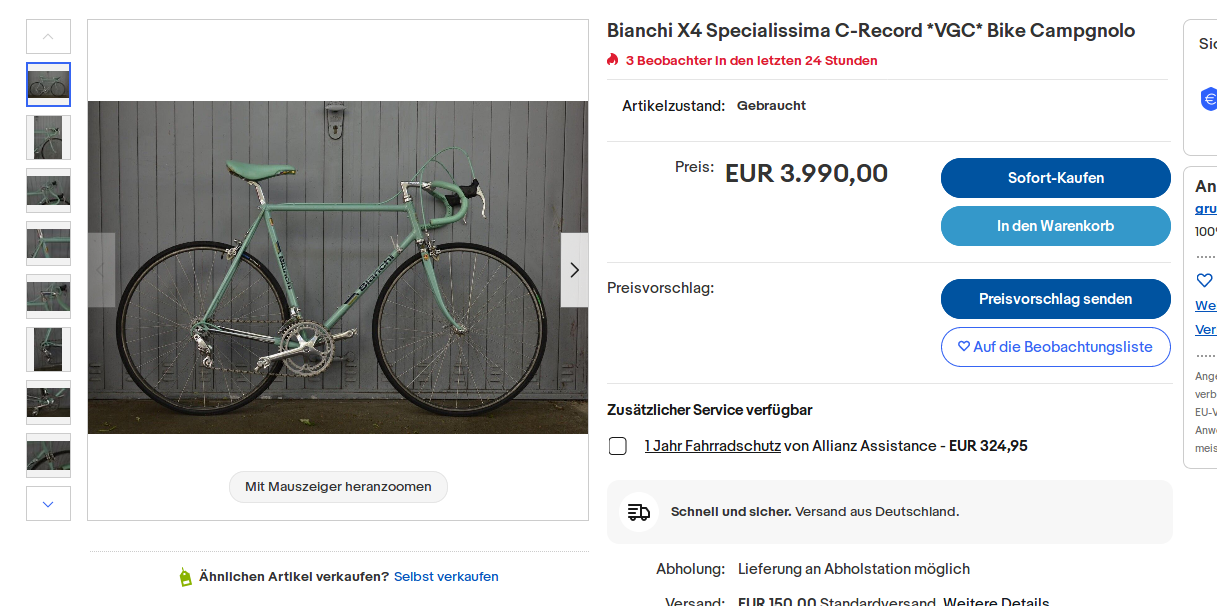Click the previous image arrow on the photo
The image size is (1217, 606).
(x=102, y=270)
